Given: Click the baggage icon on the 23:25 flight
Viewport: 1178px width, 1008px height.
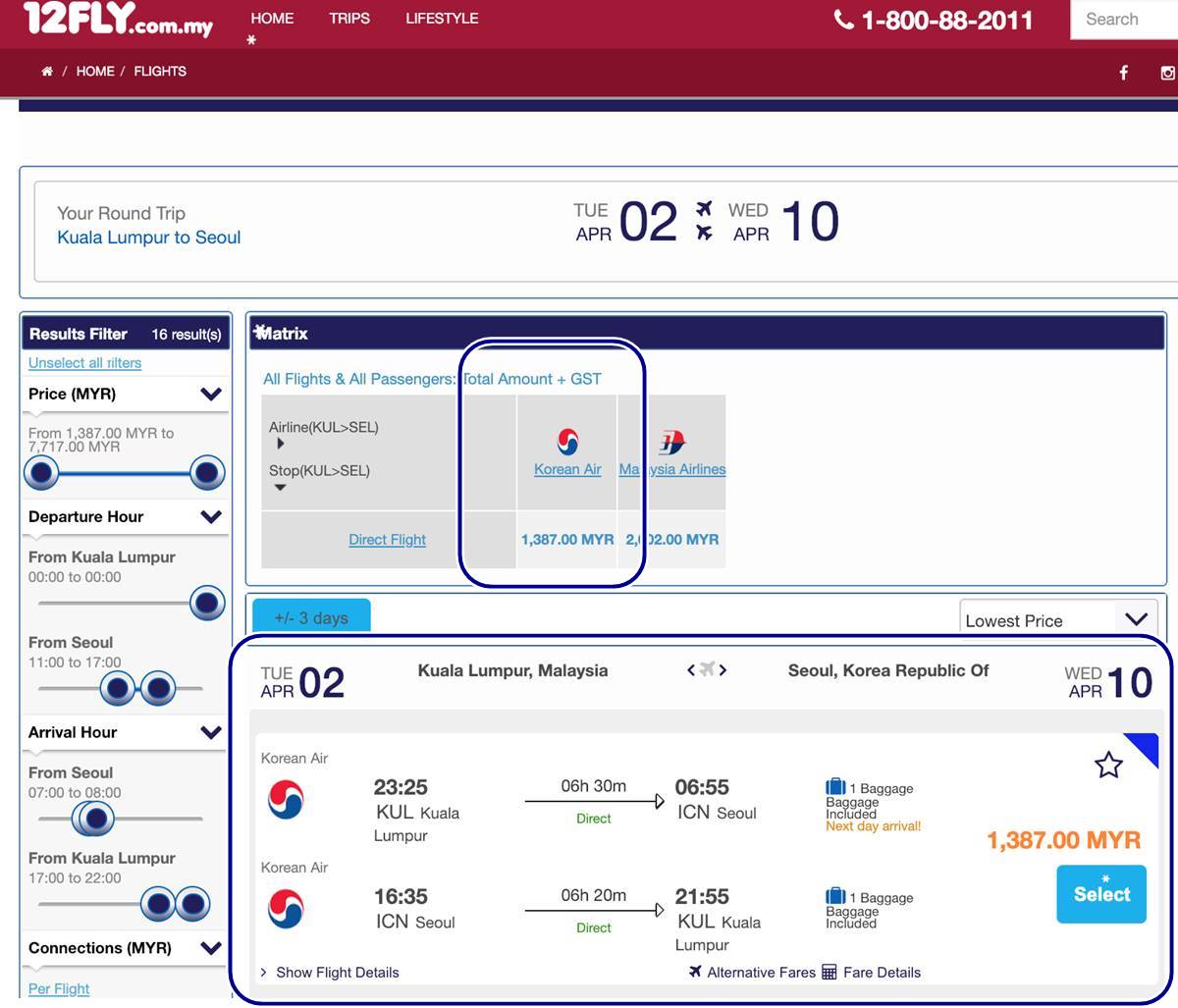Looking at the screenshot, I should (835, 786).
